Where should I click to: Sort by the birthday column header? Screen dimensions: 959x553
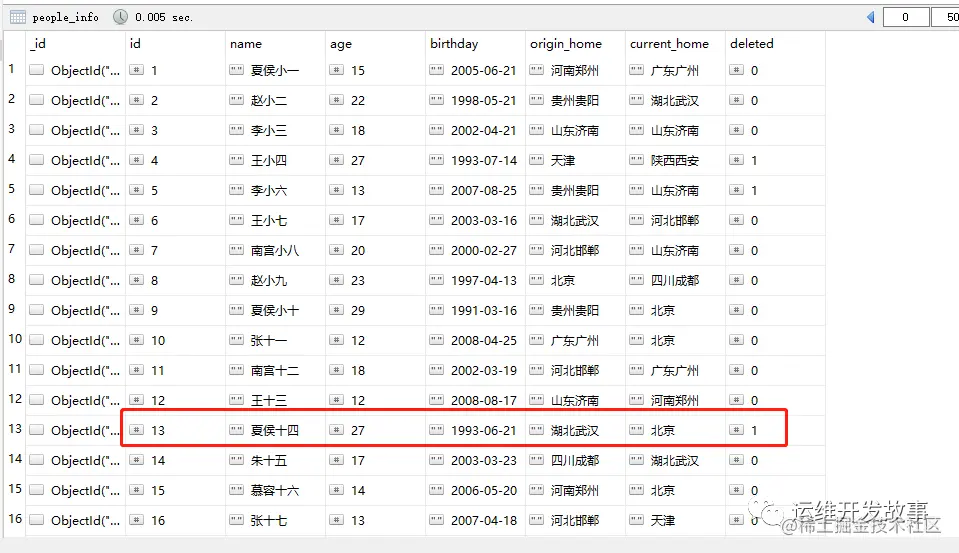pos(454,44)
